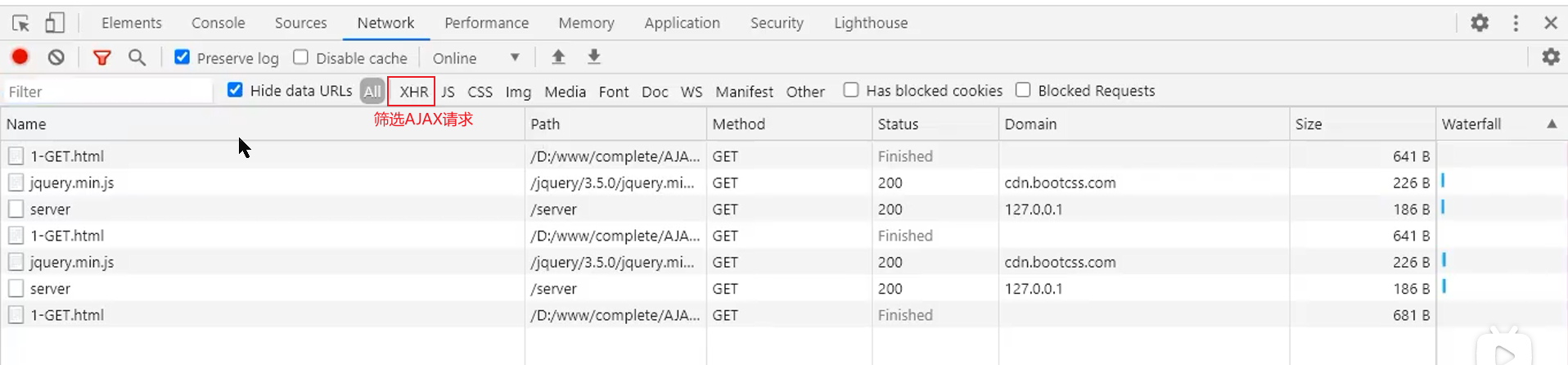
Task: Select the first server request row
Action: point(50,210)
